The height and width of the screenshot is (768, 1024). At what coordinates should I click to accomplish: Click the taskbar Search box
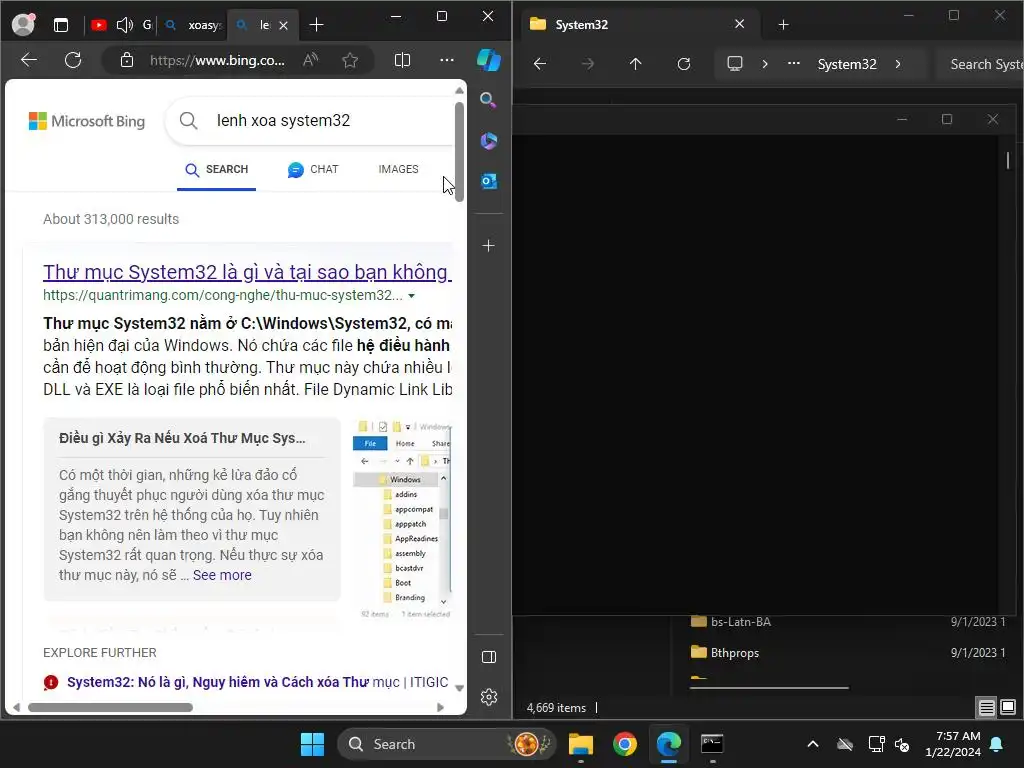tap(445, 744)
